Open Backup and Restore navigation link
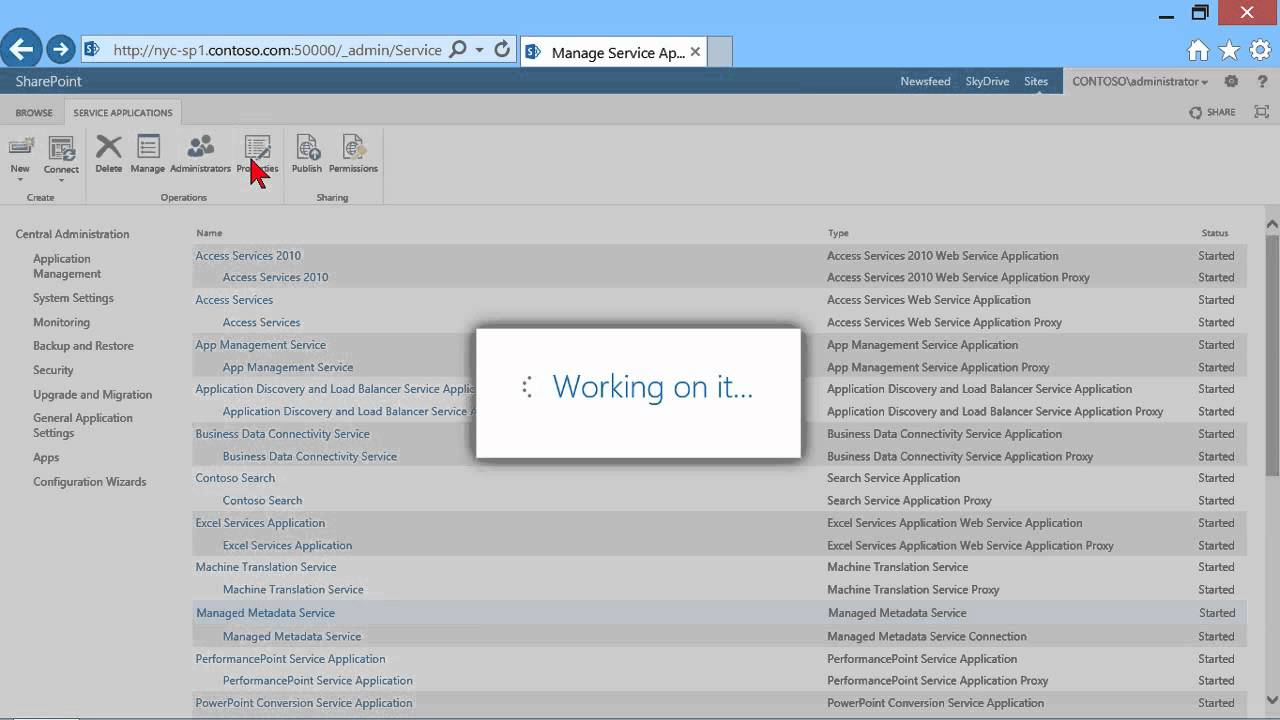Image resolution: width=1280 pixels, height=720 pixels. (x=83, y=346)
